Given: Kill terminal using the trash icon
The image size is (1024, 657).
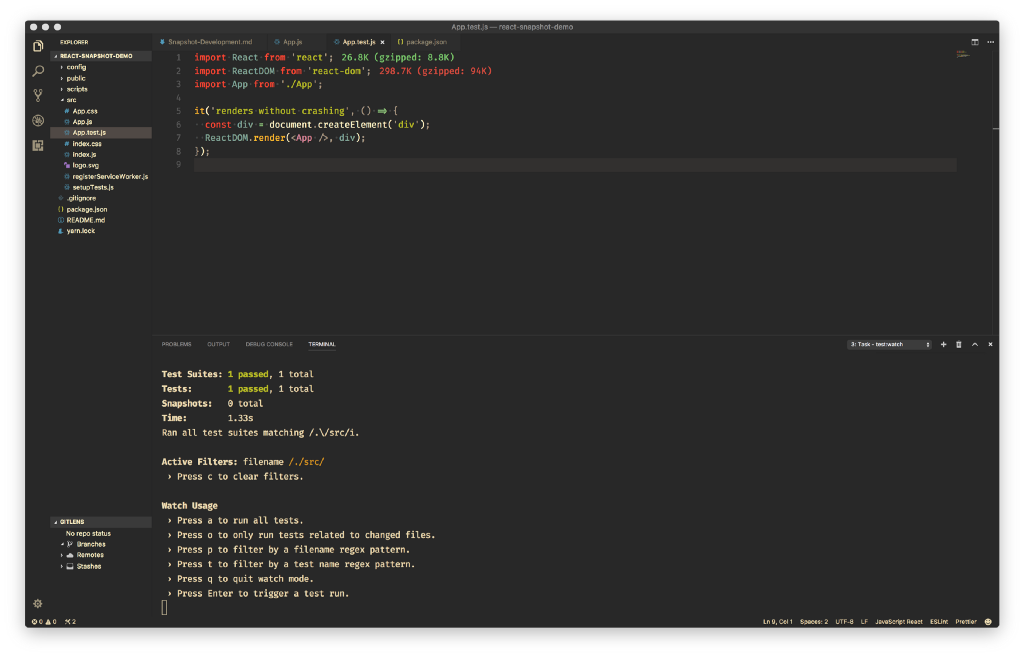Looking at the screenshot, I should click(x=958, y=344).
